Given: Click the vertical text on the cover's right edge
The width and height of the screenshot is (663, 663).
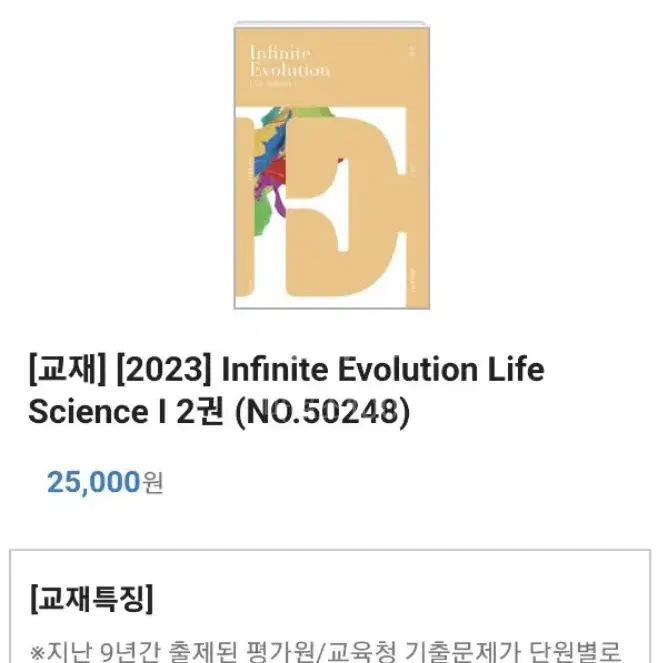Looking at the screenshot, I should (x=414, y=279).
